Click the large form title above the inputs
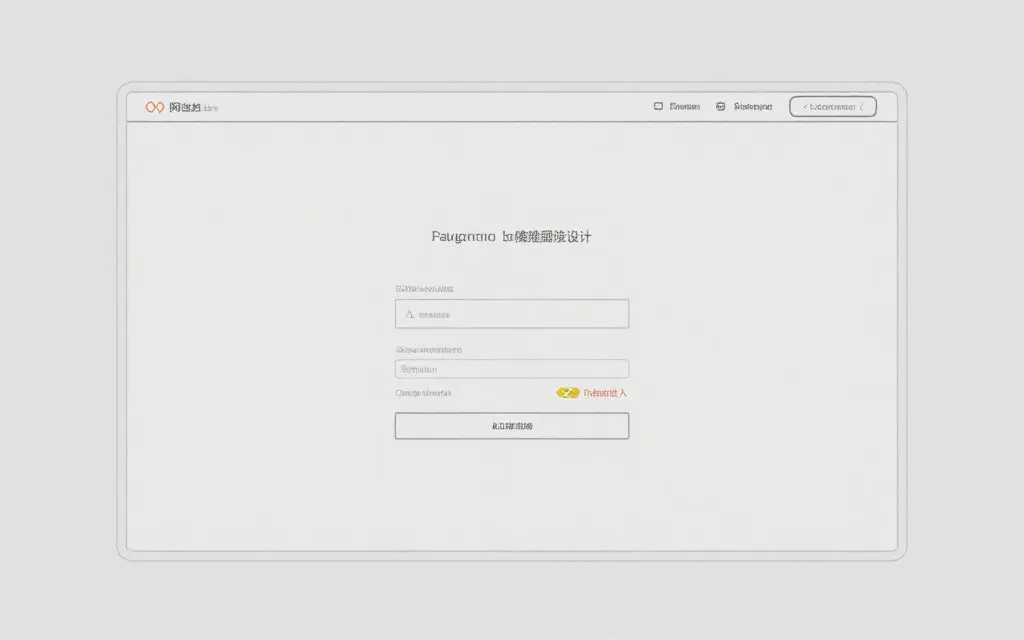Viewport: 1024px width, 640px height. click(511, 236)
